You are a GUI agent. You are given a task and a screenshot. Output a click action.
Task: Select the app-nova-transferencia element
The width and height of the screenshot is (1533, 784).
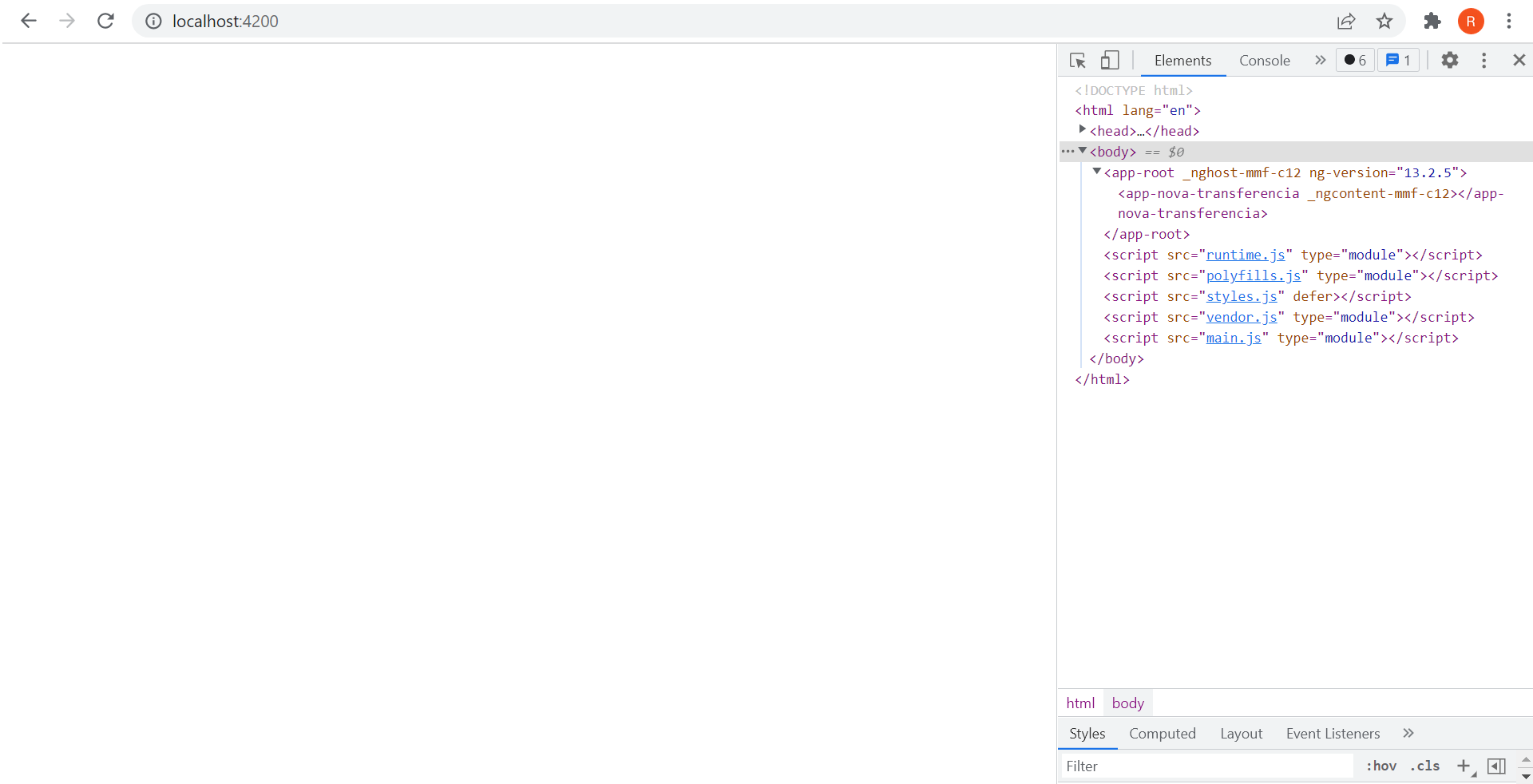click(x=1311, y=204)
